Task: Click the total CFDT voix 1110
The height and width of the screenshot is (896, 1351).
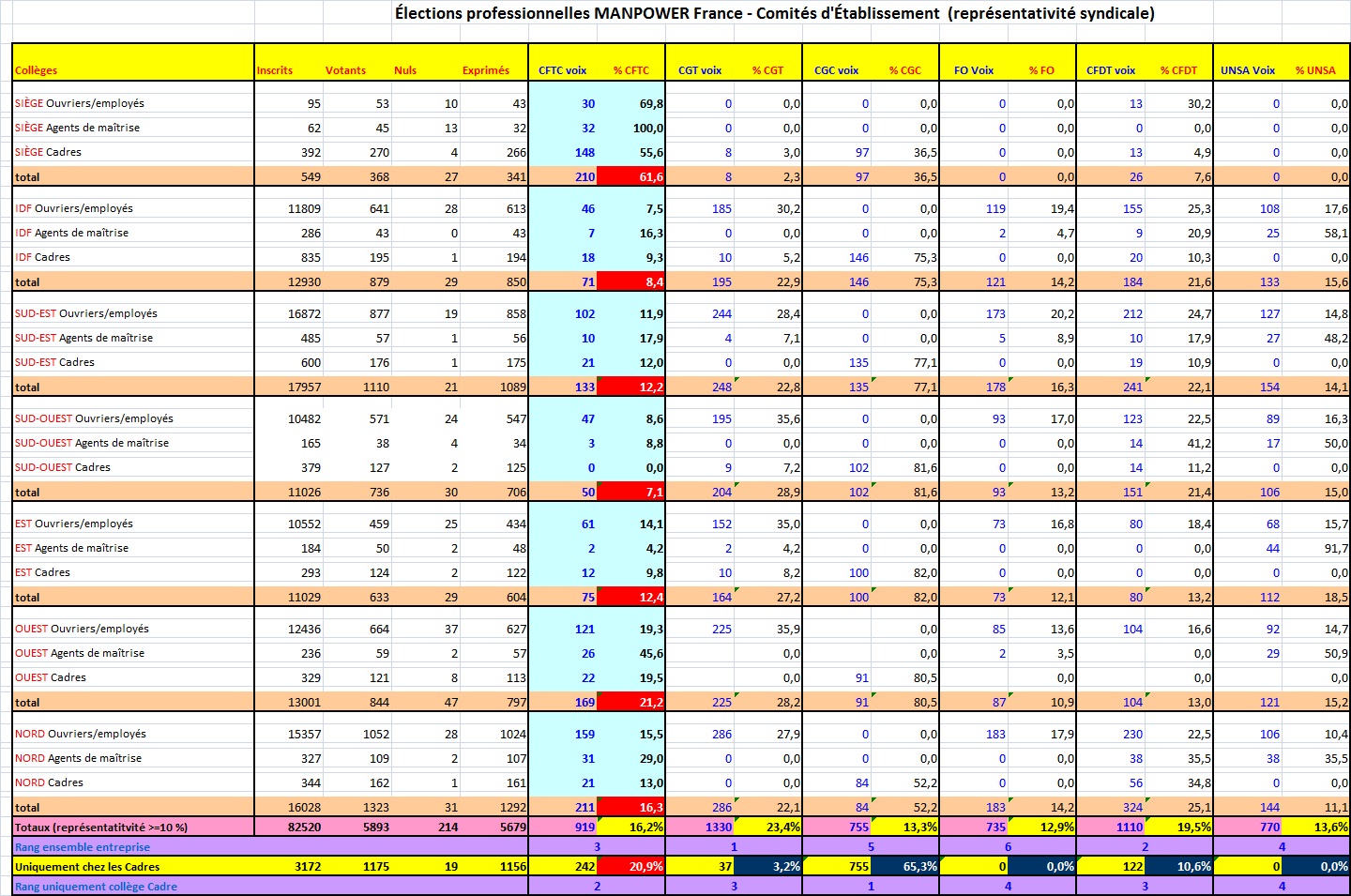Action: point(1130,828)
